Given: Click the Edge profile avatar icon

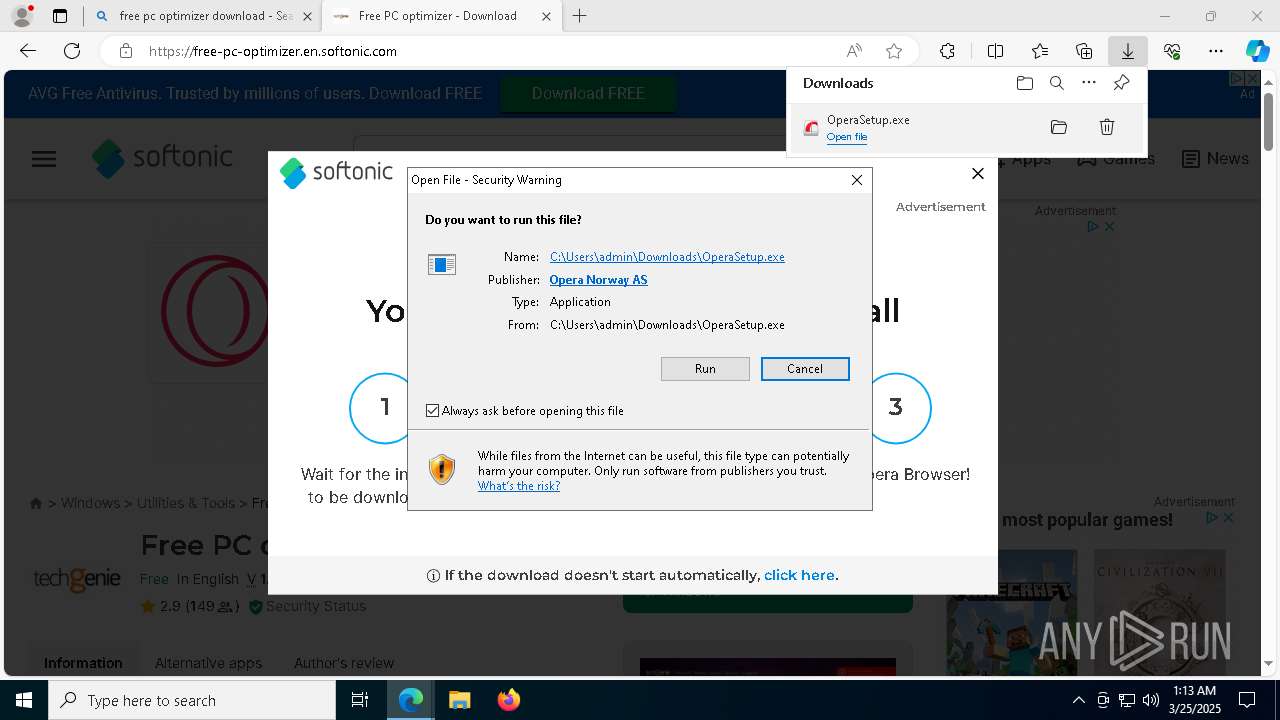Looking at the screenshot, I should (x=22, y=16).
